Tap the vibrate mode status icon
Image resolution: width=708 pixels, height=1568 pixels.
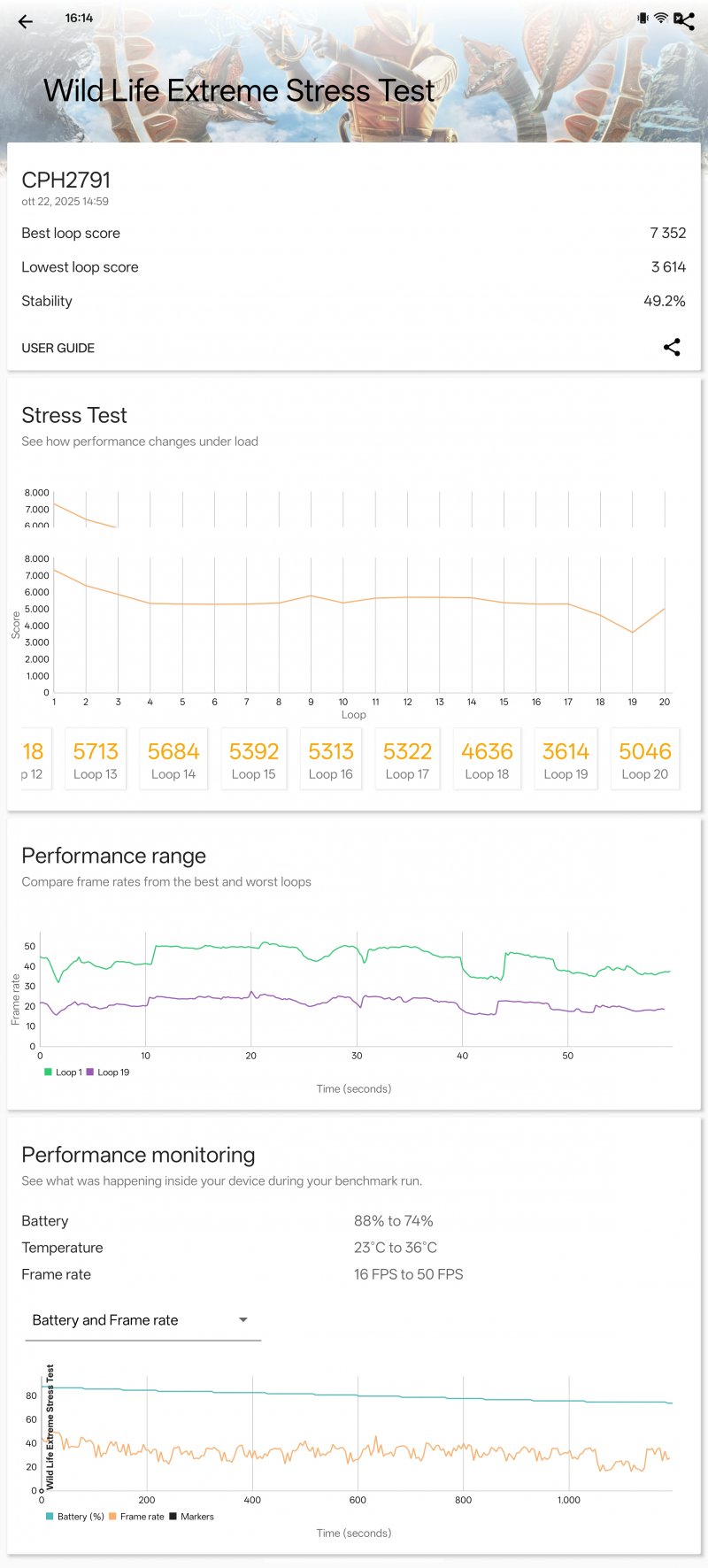click(x=643, y=18)
